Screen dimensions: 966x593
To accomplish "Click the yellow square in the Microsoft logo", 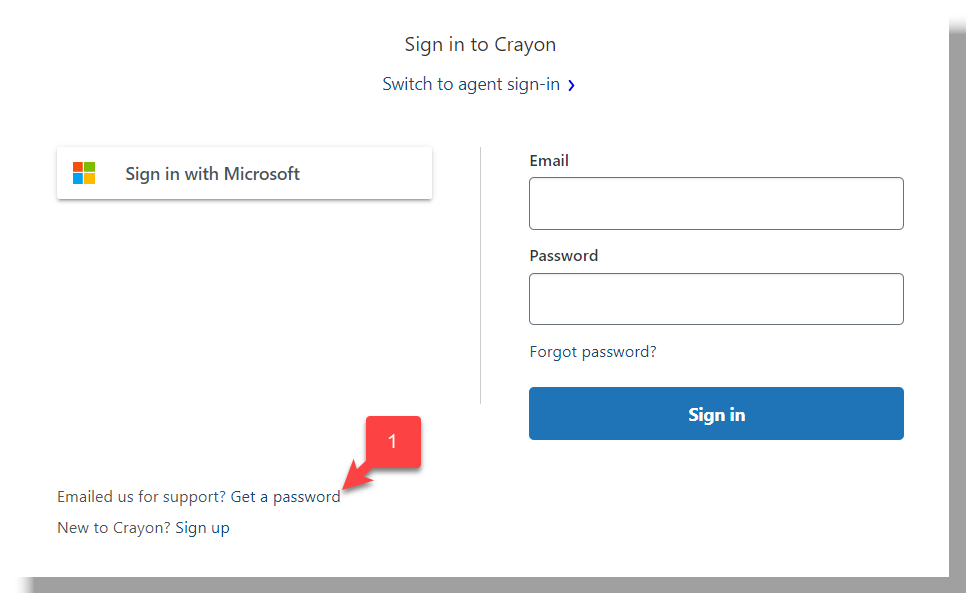I will (x=90, y=178).
